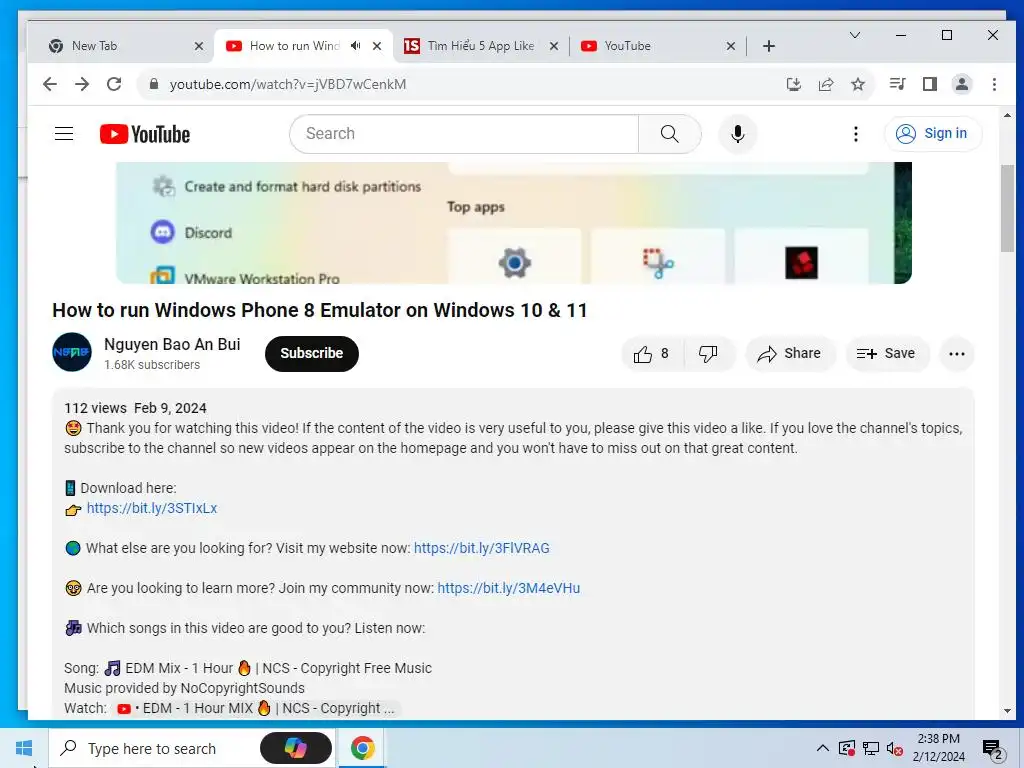Install the YouTube app from the address bar
This screenshot has height=768, width=1024.
793,84
